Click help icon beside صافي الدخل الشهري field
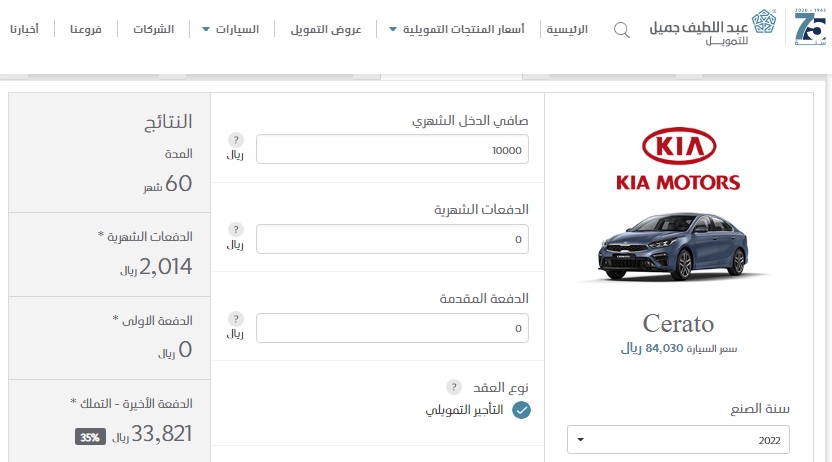The width and height of the screenshot is (832, 462). 236,140
